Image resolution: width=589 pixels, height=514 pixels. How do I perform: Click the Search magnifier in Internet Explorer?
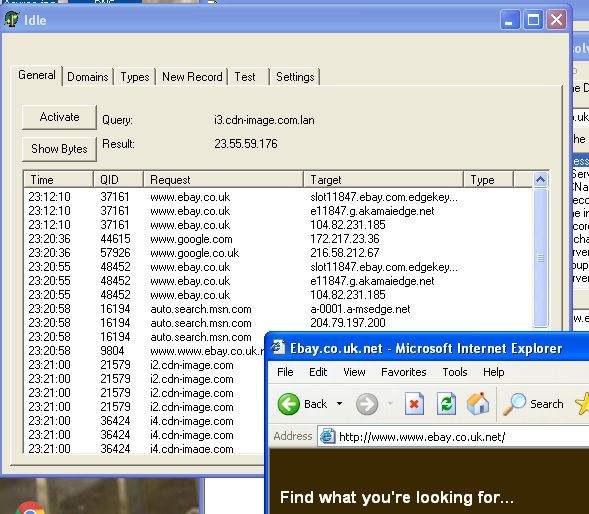tap(514, 404)
